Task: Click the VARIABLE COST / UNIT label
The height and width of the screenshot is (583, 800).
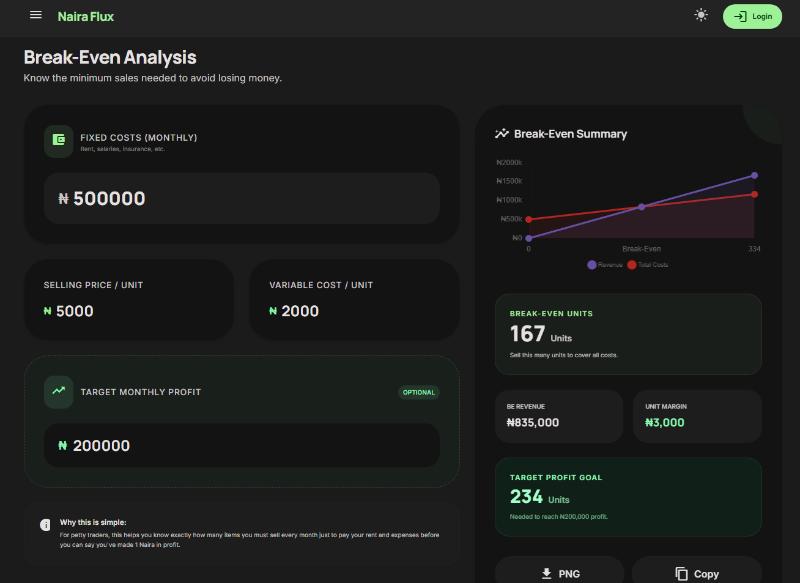Action: tap(321, 285)
